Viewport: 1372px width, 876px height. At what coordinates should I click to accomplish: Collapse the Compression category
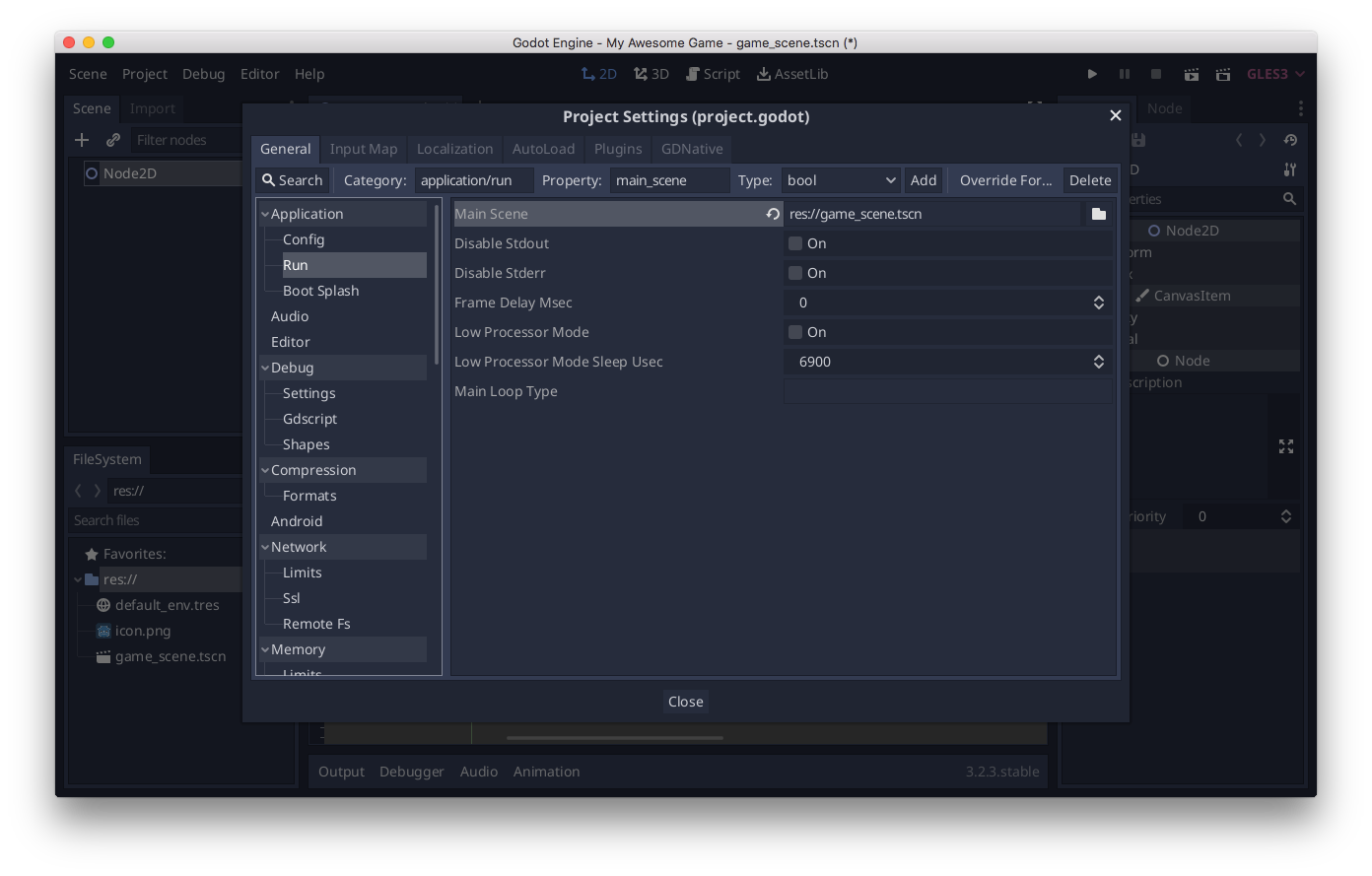(265, 470)
